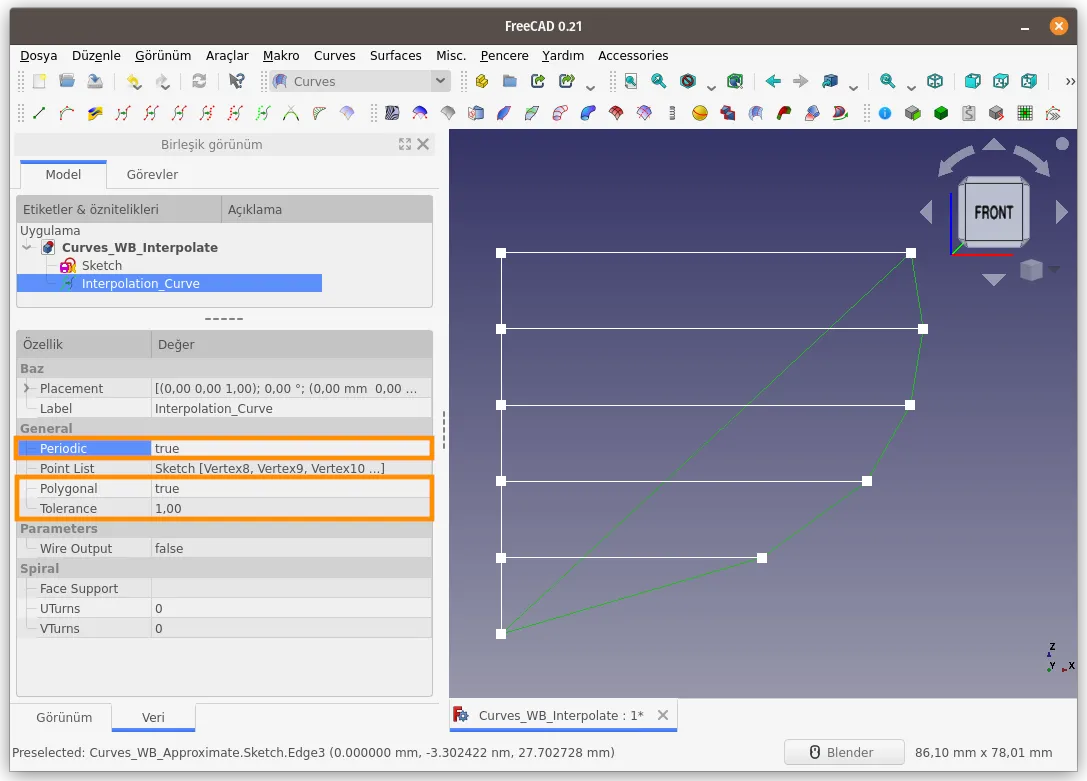
Task: Select the Line tool icon
Action: click(40, 113)
